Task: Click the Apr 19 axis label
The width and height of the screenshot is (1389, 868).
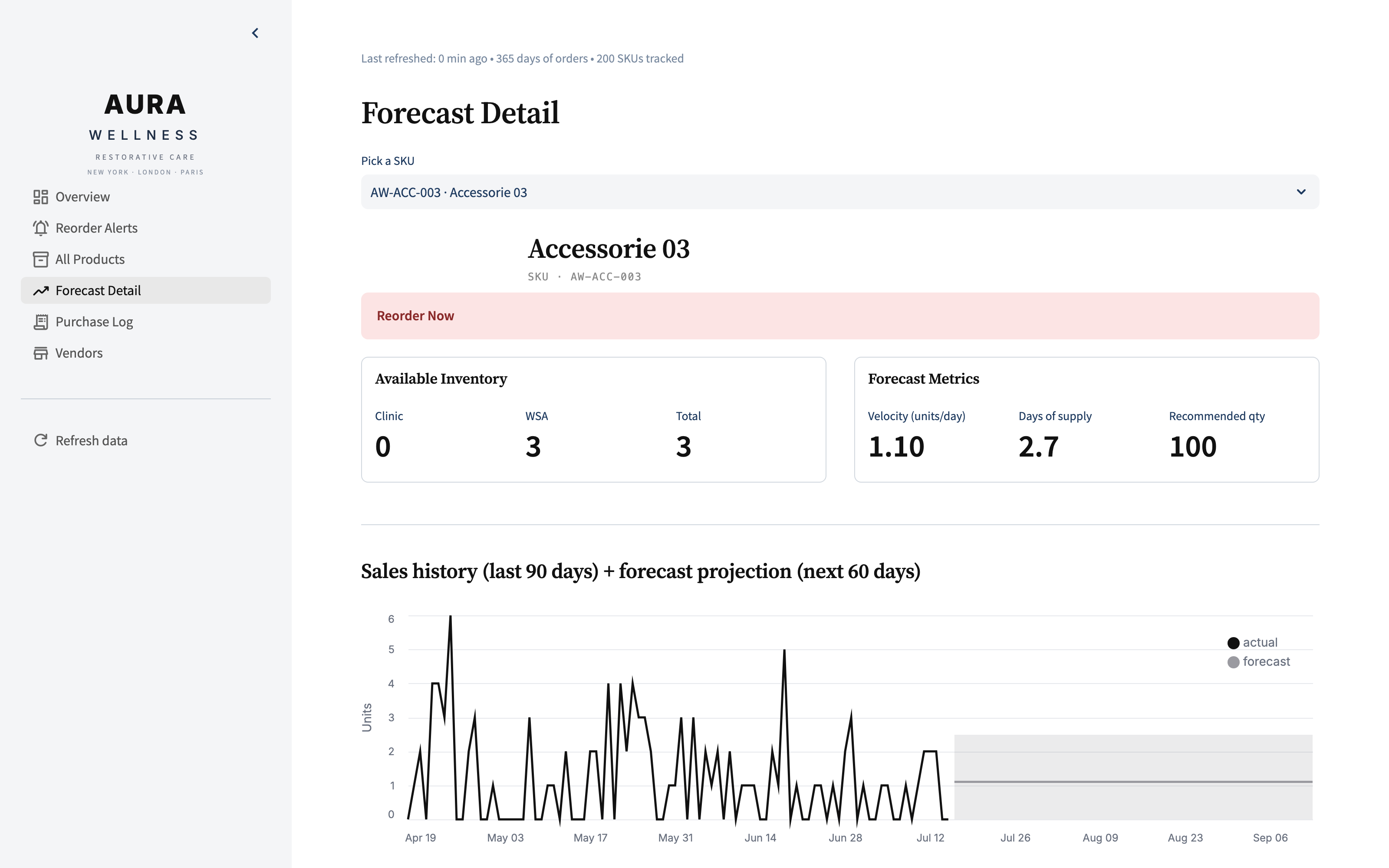Action: click(420, 838)
